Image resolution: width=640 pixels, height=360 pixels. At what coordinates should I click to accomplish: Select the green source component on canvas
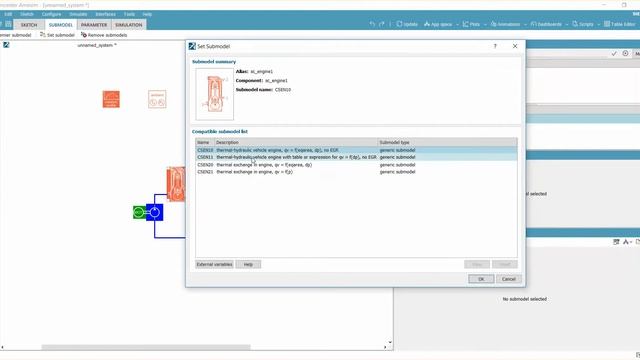tap(139, 212)
